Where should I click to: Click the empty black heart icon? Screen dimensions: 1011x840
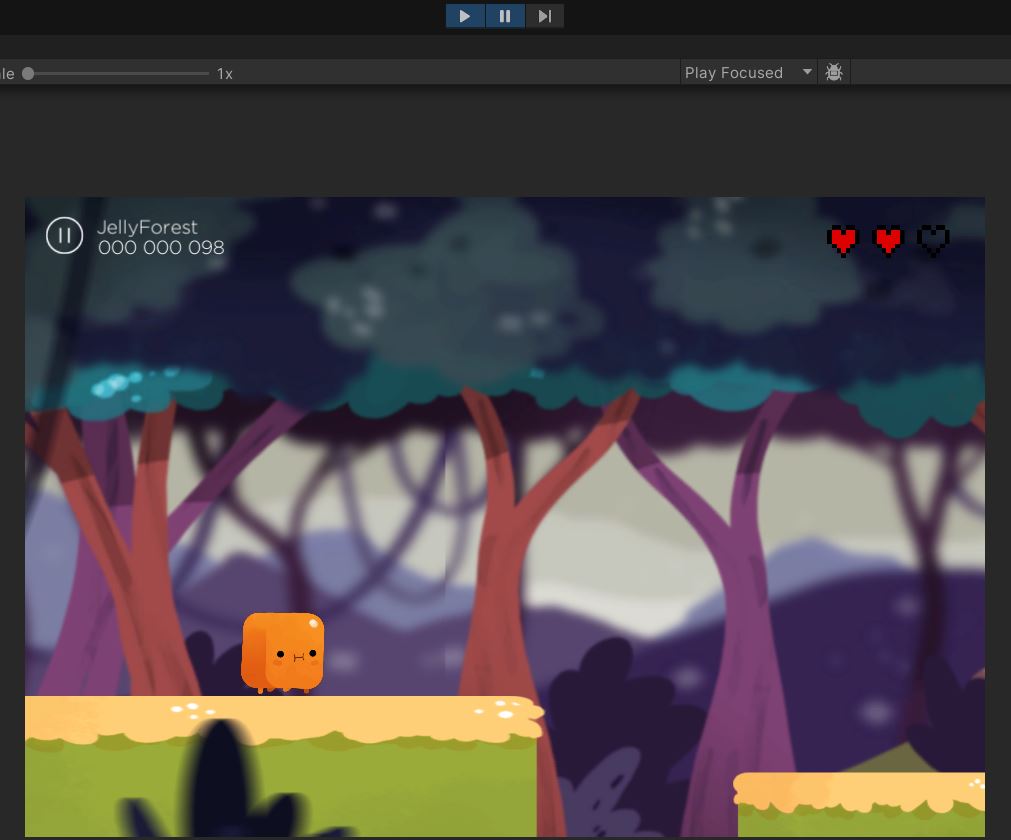click(933, 240)
